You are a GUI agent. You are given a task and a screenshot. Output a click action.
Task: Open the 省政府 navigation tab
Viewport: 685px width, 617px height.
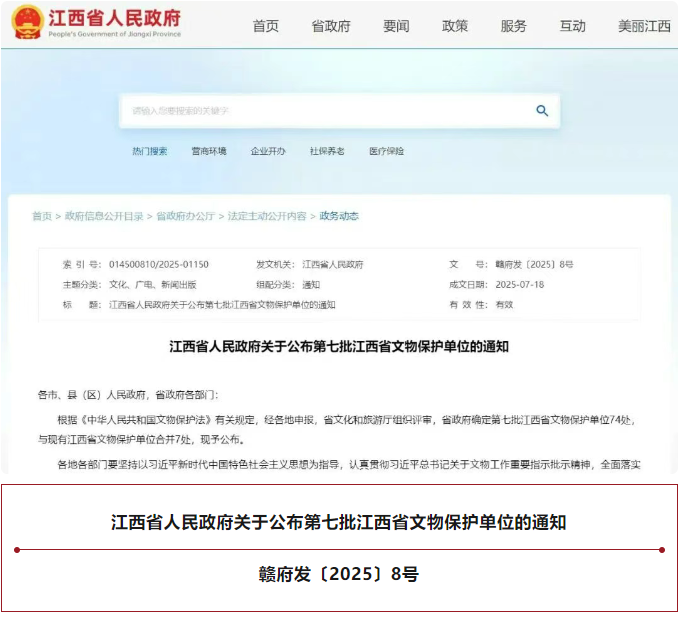[x=331, y=26]
